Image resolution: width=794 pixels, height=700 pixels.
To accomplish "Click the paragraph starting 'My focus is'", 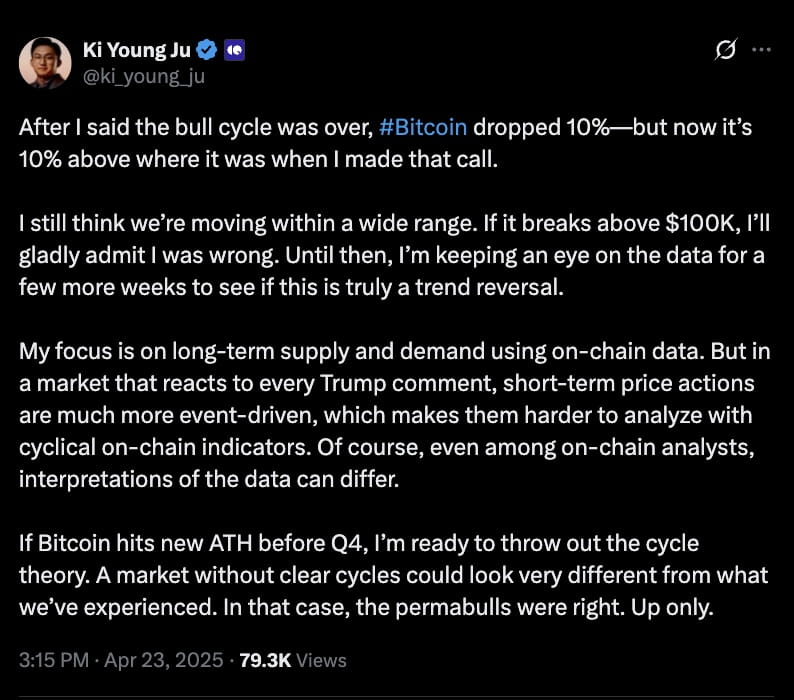I will click(x=390, y=400).
